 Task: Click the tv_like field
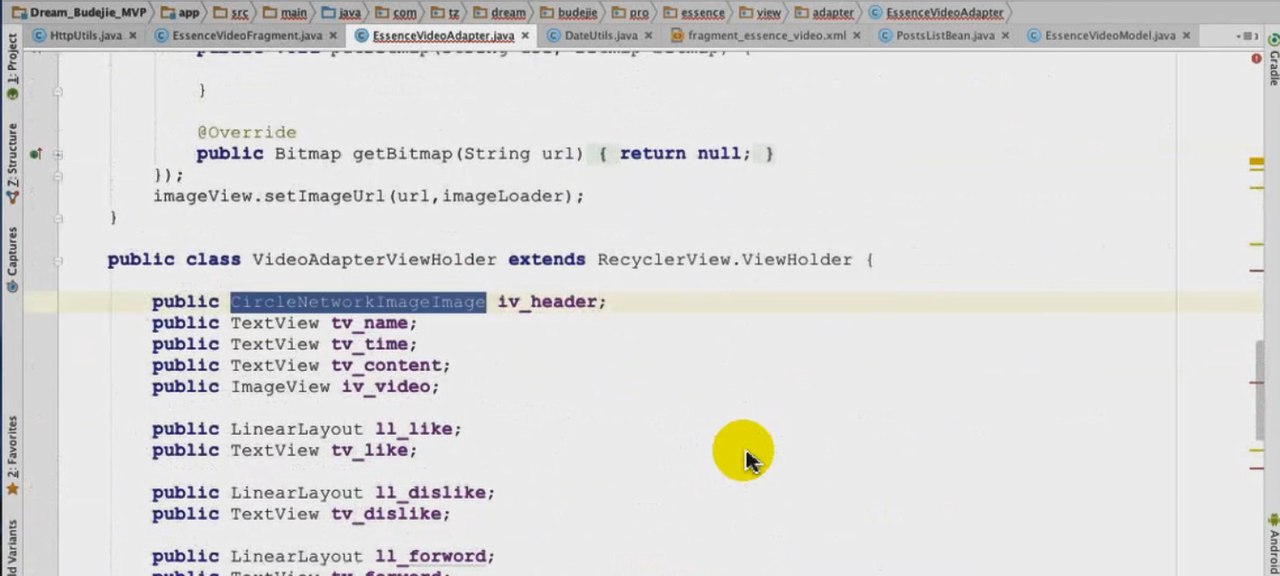click(370, 451)
